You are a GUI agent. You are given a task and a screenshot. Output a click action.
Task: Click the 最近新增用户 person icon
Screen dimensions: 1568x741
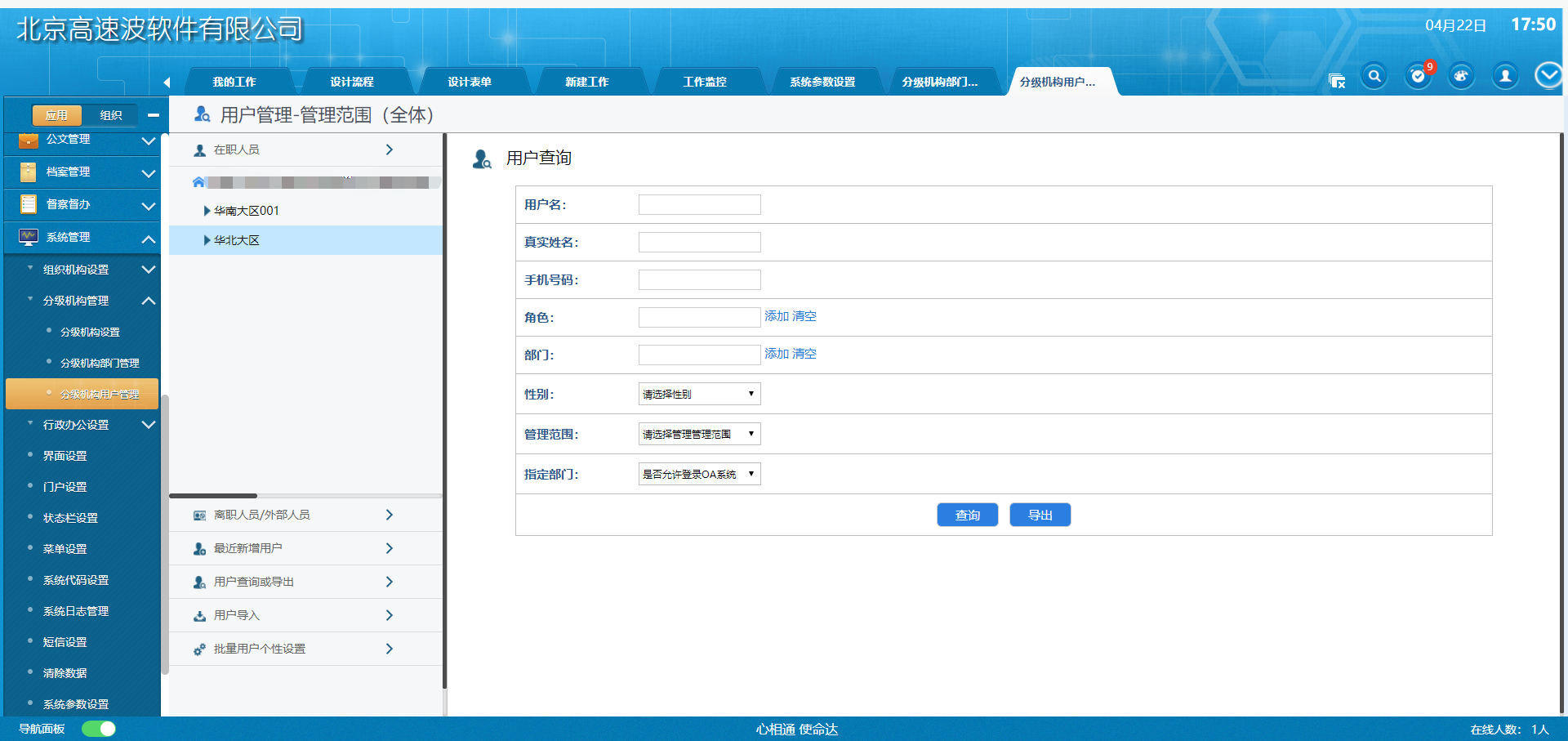pos(200,549)
